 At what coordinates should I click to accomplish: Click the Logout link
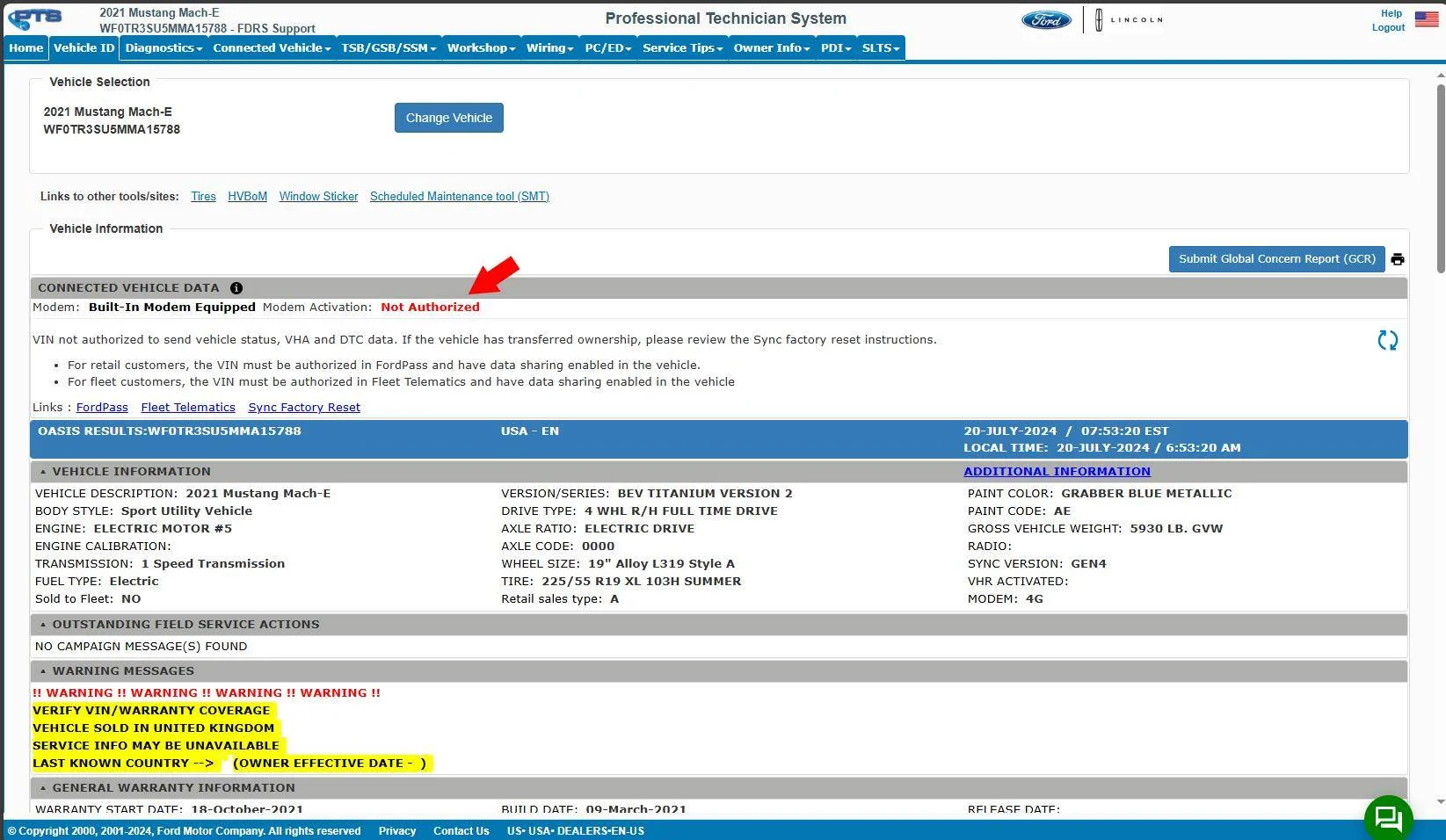coord(1388,27)
